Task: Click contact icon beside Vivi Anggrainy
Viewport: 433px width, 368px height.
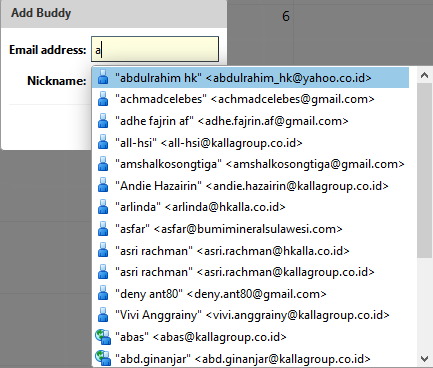Action: 103,315
